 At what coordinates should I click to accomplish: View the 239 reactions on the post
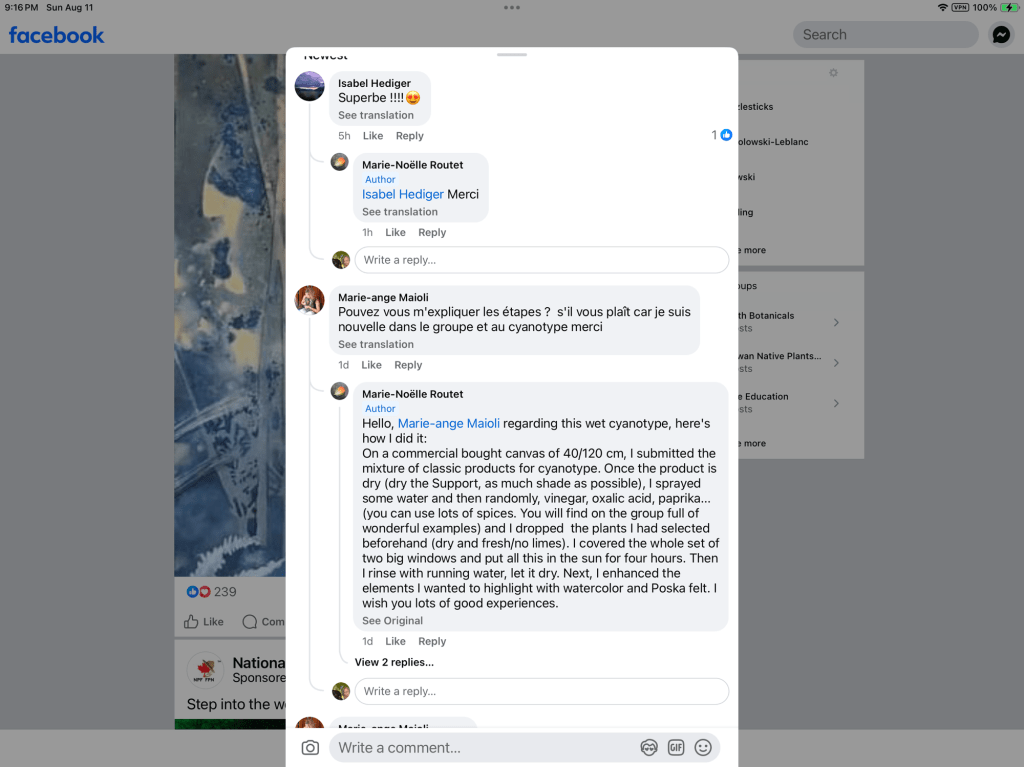click(212, 591)
